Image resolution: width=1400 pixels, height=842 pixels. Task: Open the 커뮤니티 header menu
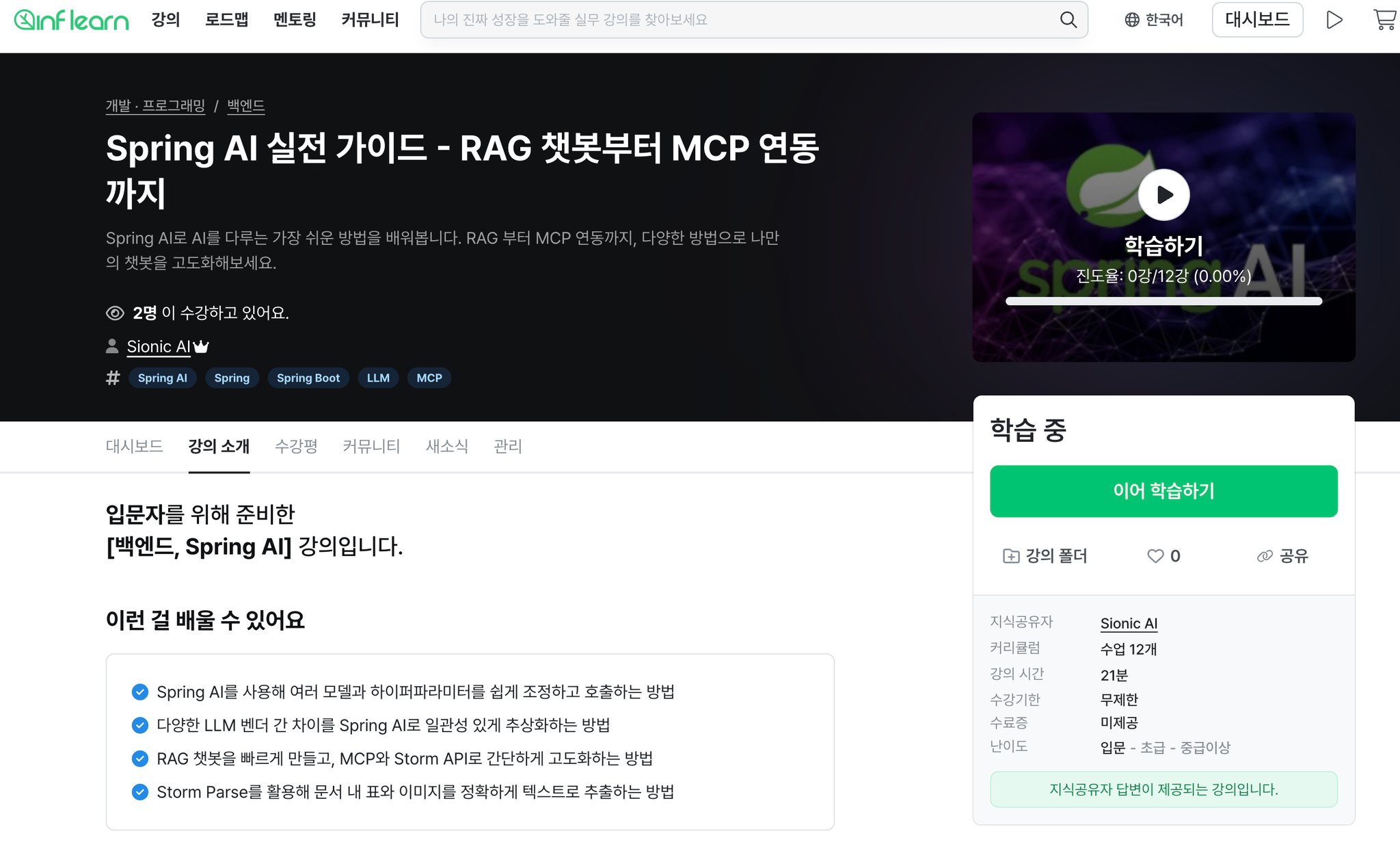(370, 20)
